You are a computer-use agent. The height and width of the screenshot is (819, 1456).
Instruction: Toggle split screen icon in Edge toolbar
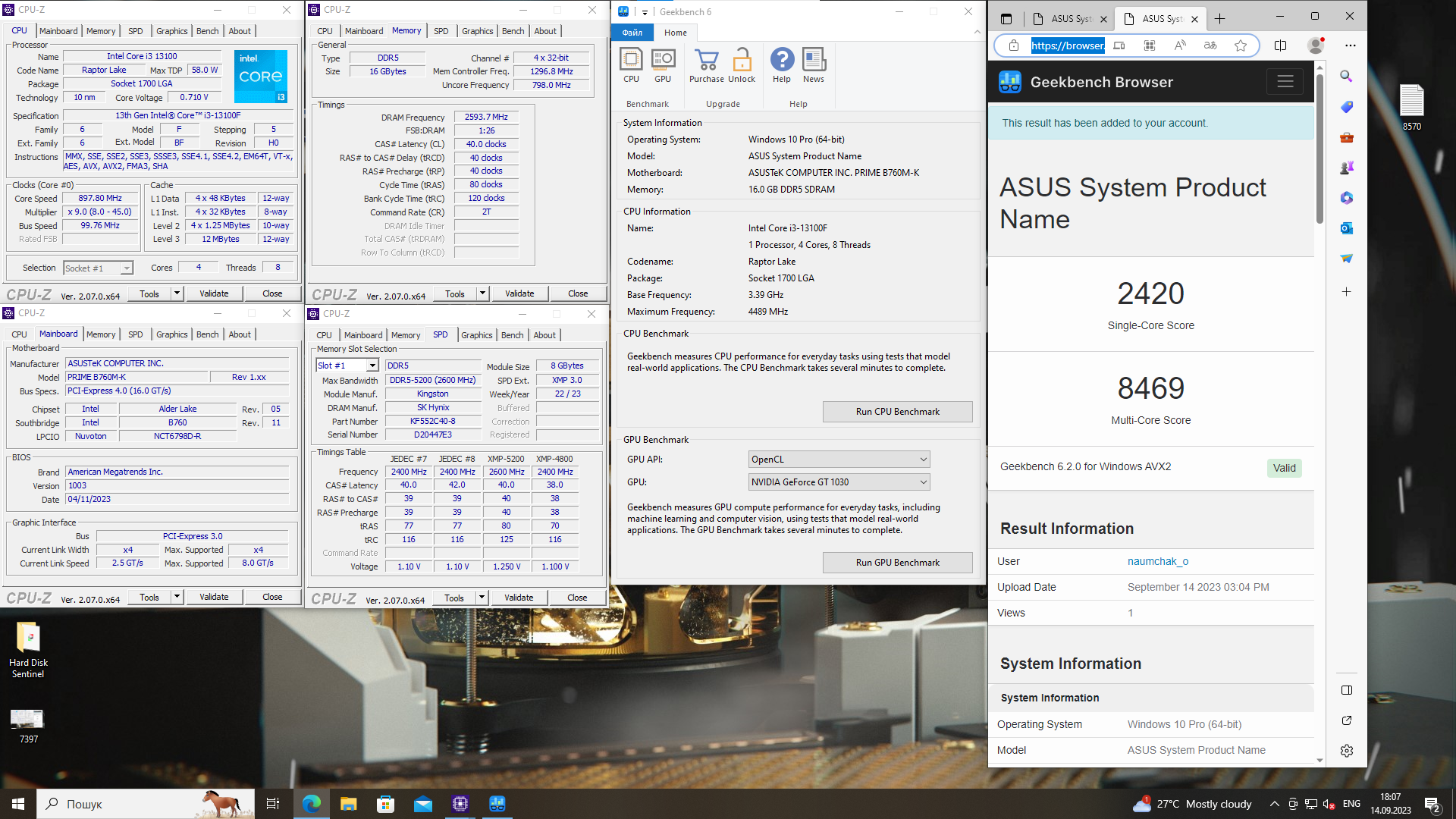pos(1280,45)
